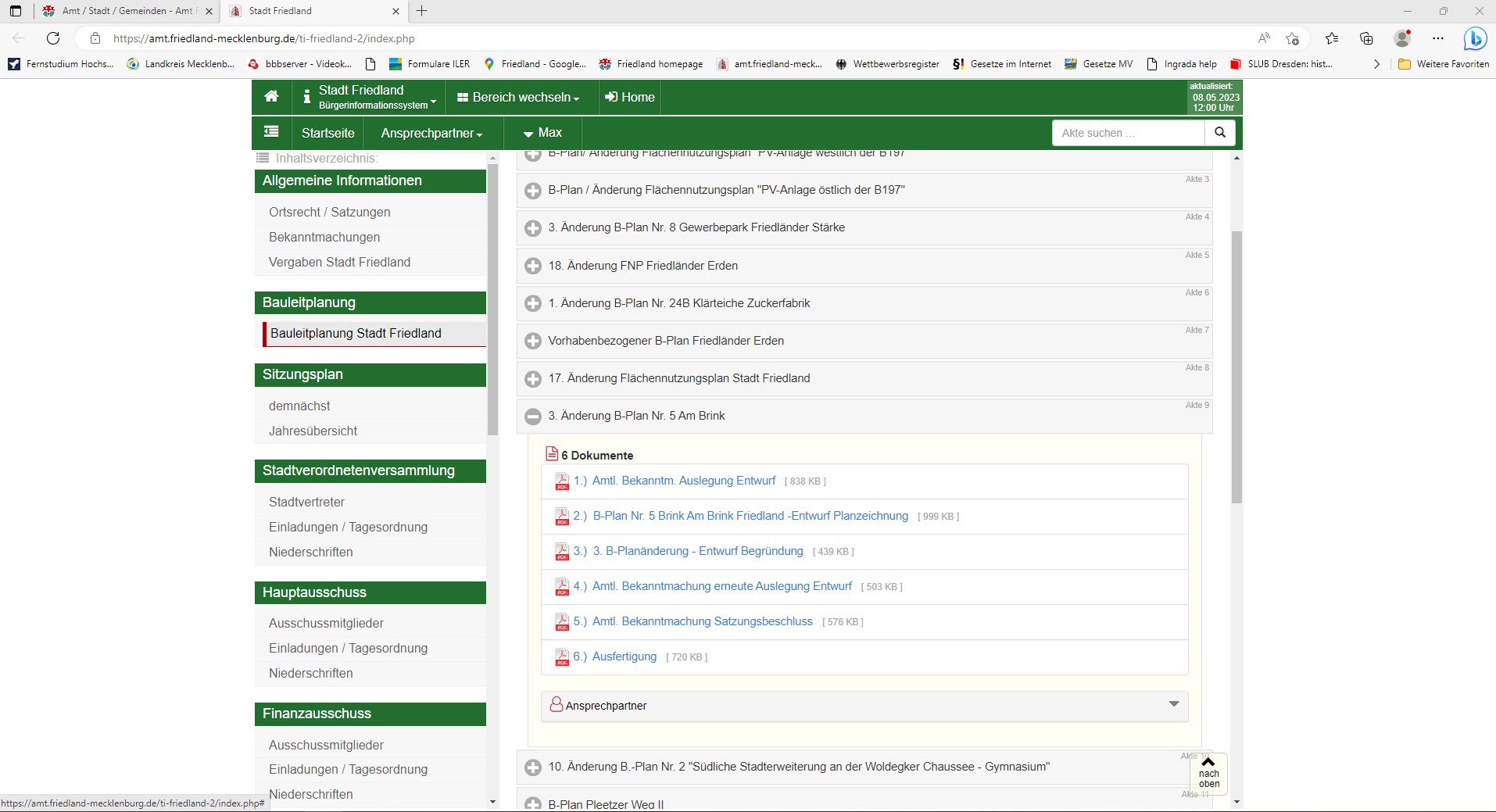Image resolution: width=1496 pixels, height=812 pixels.
Task: Open Stadtvertreter sidebar link
Action: [x=306, y=502]
